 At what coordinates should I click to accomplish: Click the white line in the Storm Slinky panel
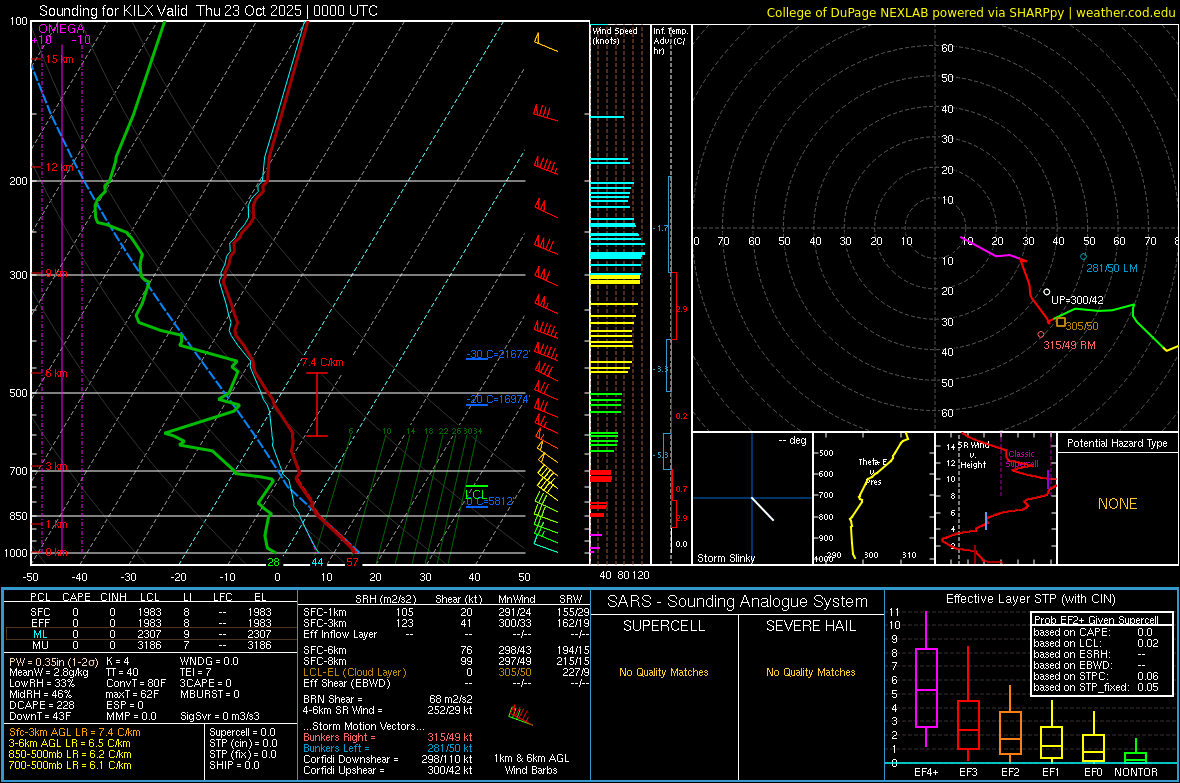point(762,509)
